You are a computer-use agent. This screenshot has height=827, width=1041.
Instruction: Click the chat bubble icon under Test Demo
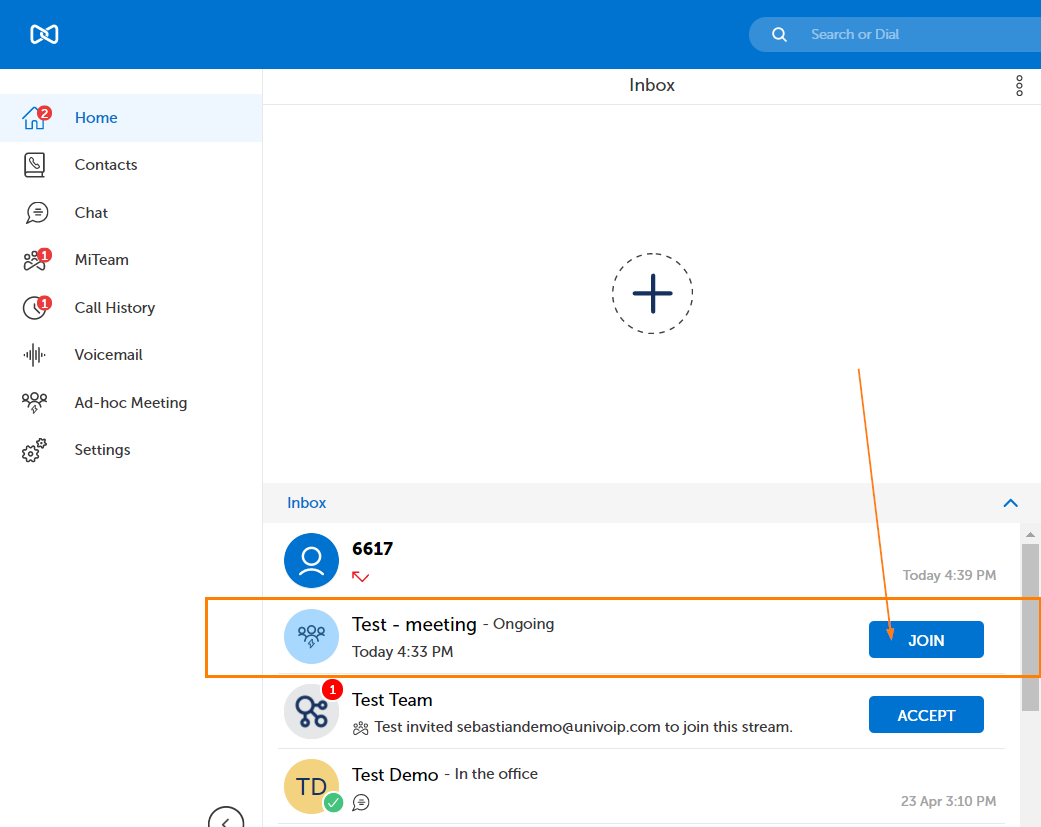(360, 802)
